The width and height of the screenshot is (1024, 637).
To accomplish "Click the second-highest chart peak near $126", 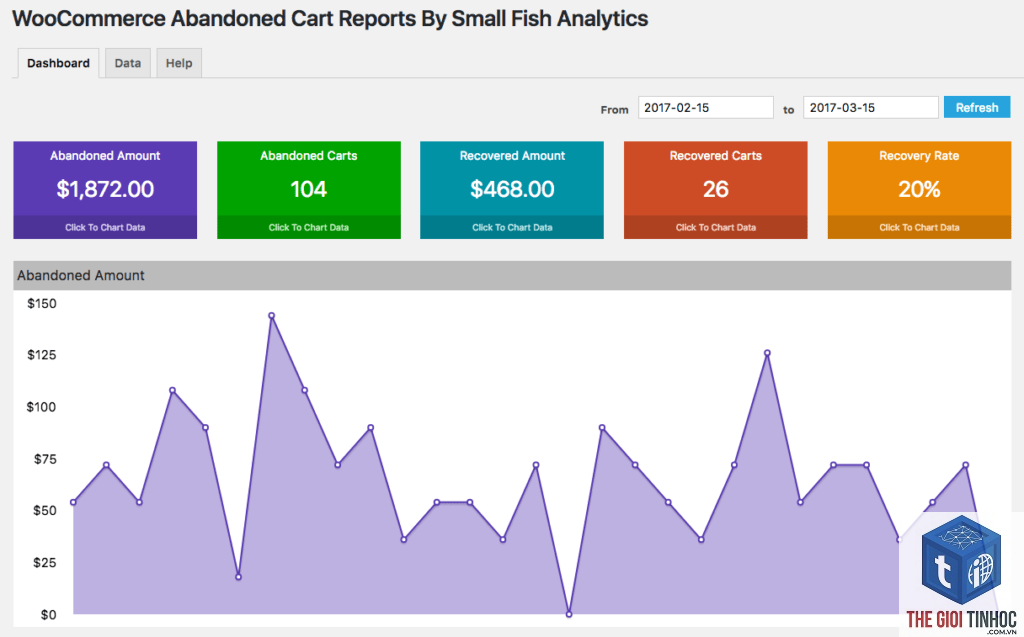I will [x=767, y=353].
